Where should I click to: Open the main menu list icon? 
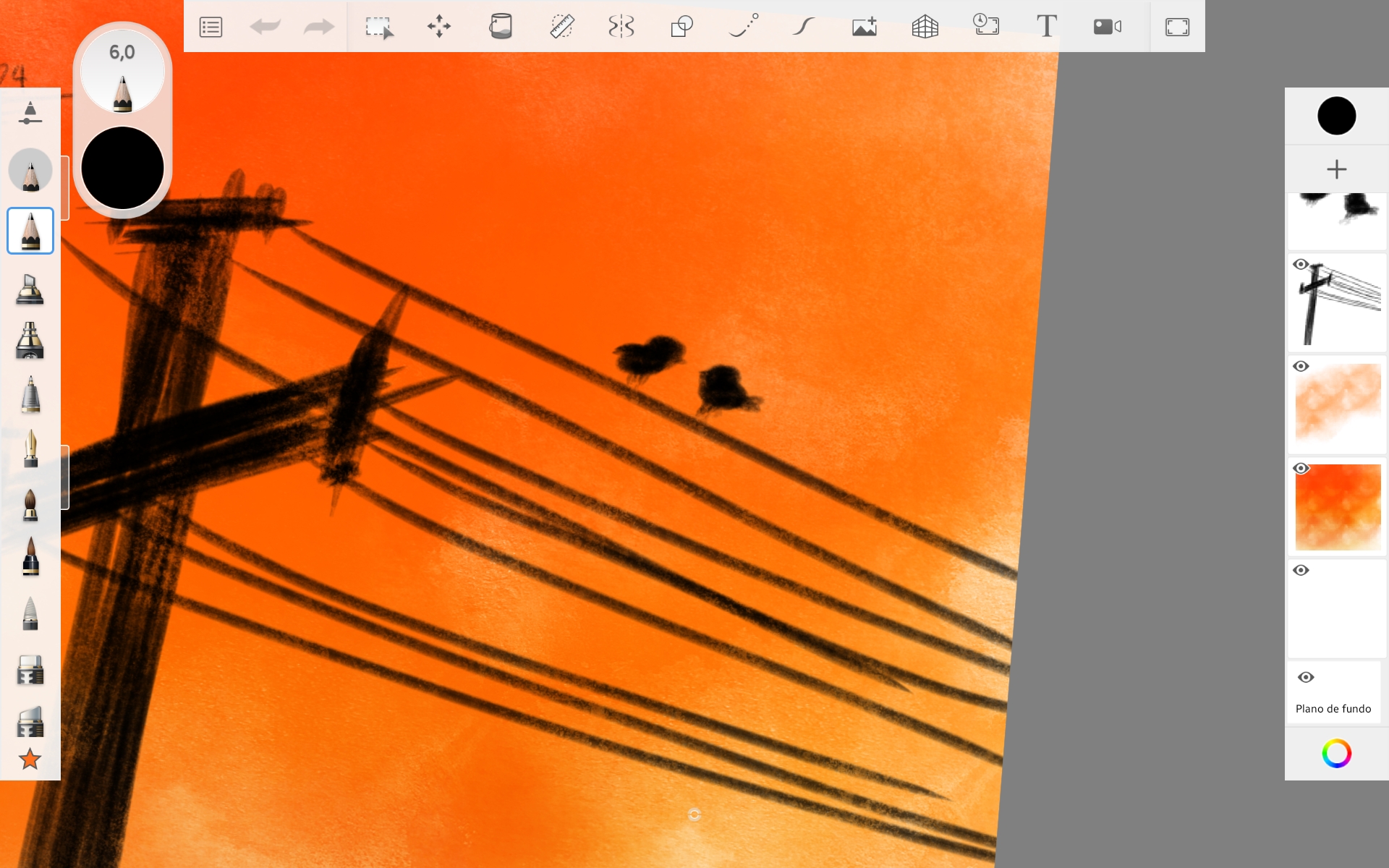pyautogui.click(x=211, y=27)
